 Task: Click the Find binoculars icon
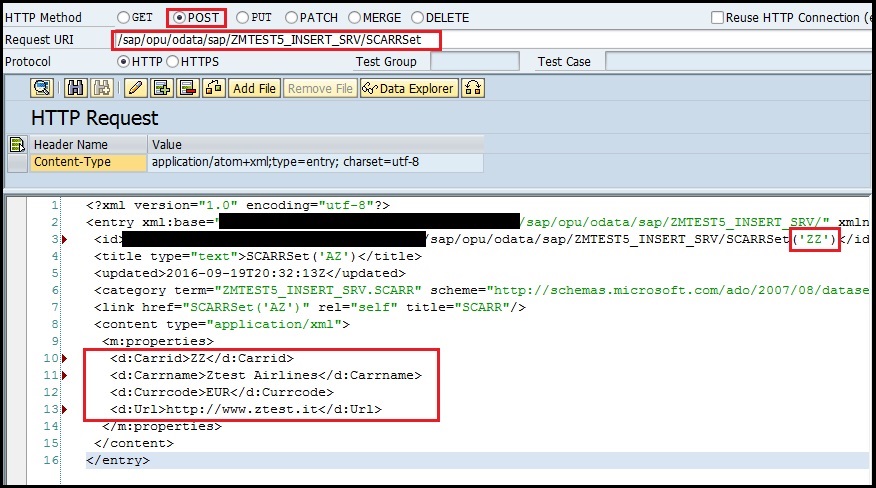tap(75, 88)
